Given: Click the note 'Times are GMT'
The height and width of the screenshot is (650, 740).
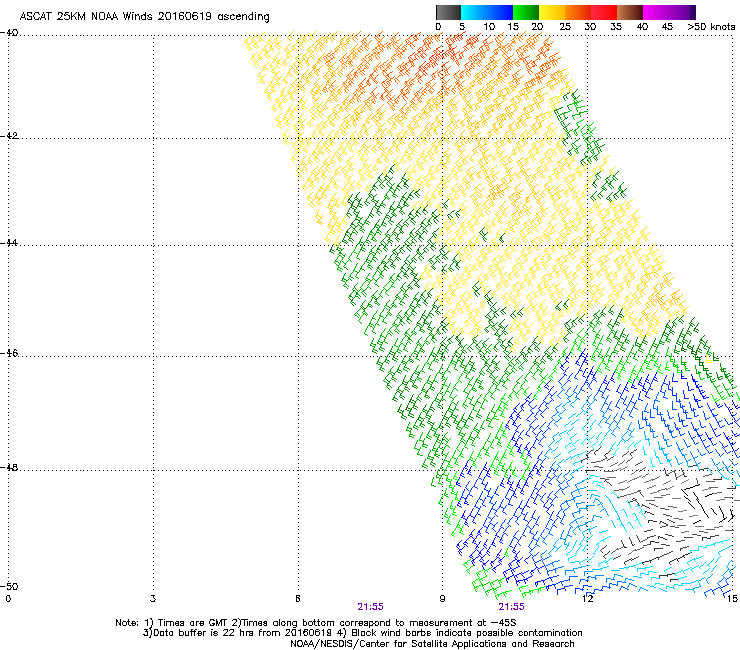Looking at the screenshot, I should coord(193,623).
